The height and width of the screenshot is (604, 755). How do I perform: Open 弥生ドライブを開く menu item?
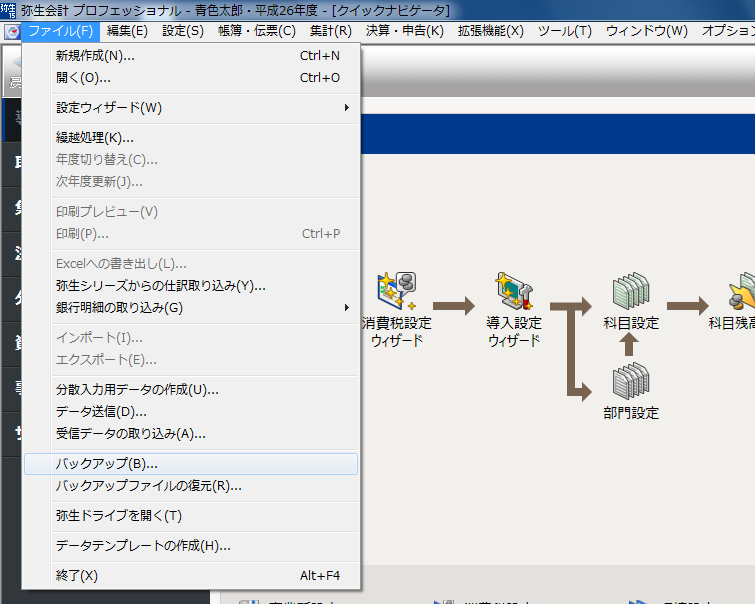click(119, 516)
